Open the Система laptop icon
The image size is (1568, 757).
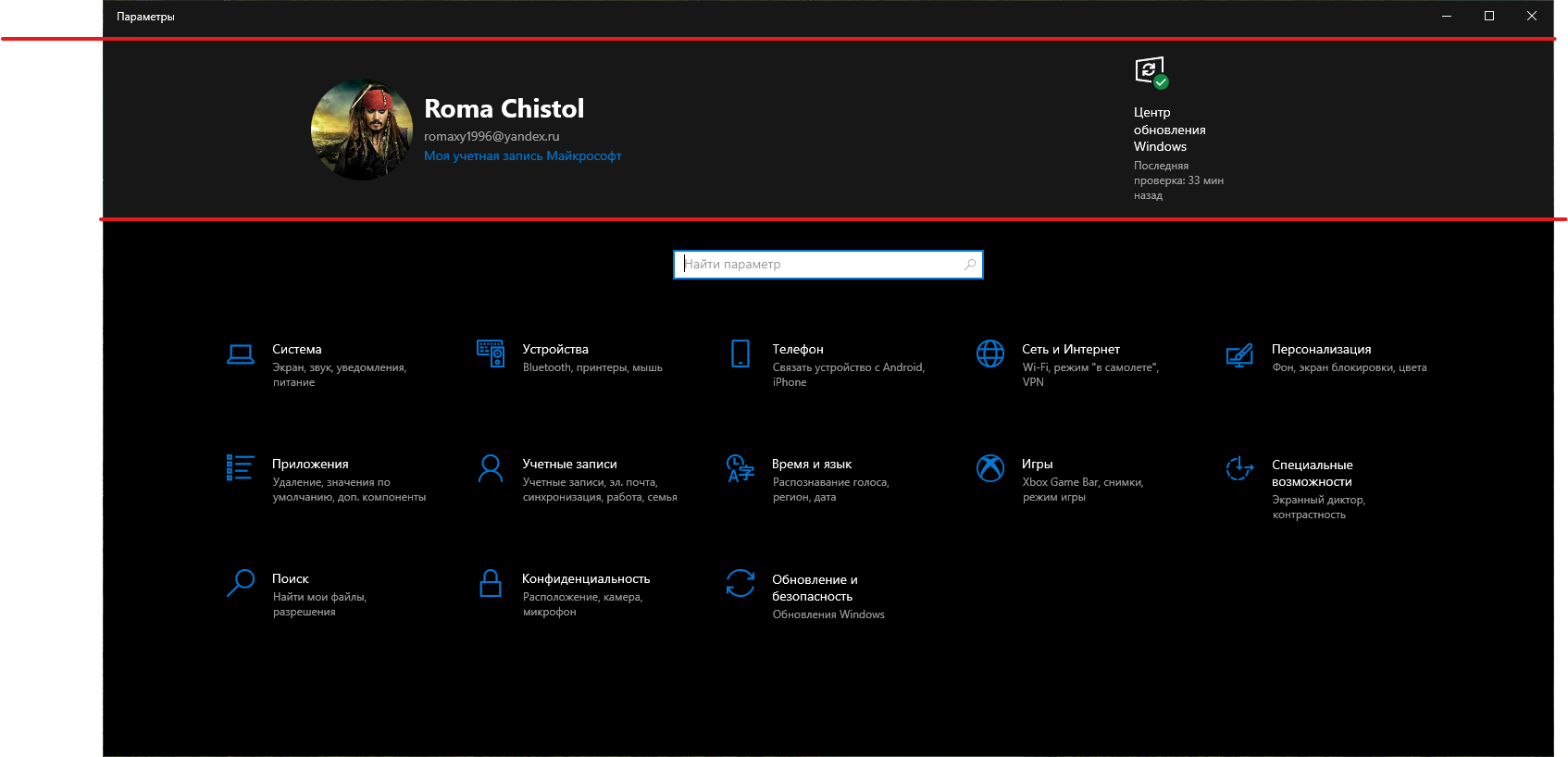241,354
